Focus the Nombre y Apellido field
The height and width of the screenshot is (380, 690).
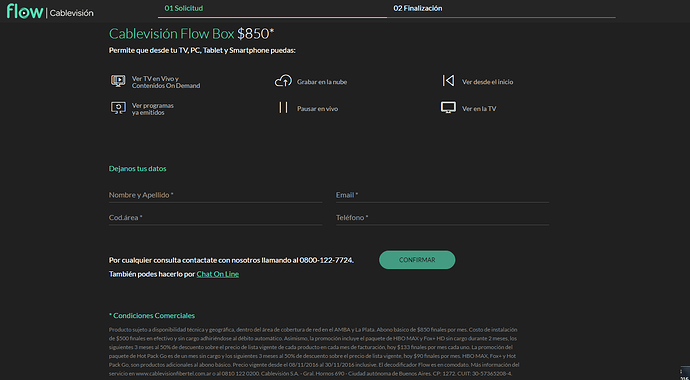[x=215, y=195]
